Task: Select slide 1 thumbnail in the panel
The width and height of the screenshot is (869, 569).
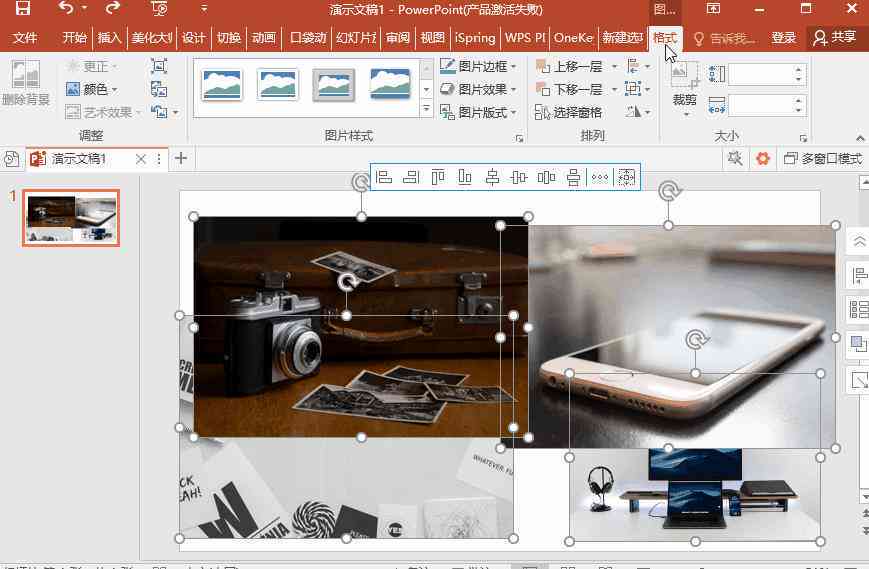Action: click(x=71, y=218)
